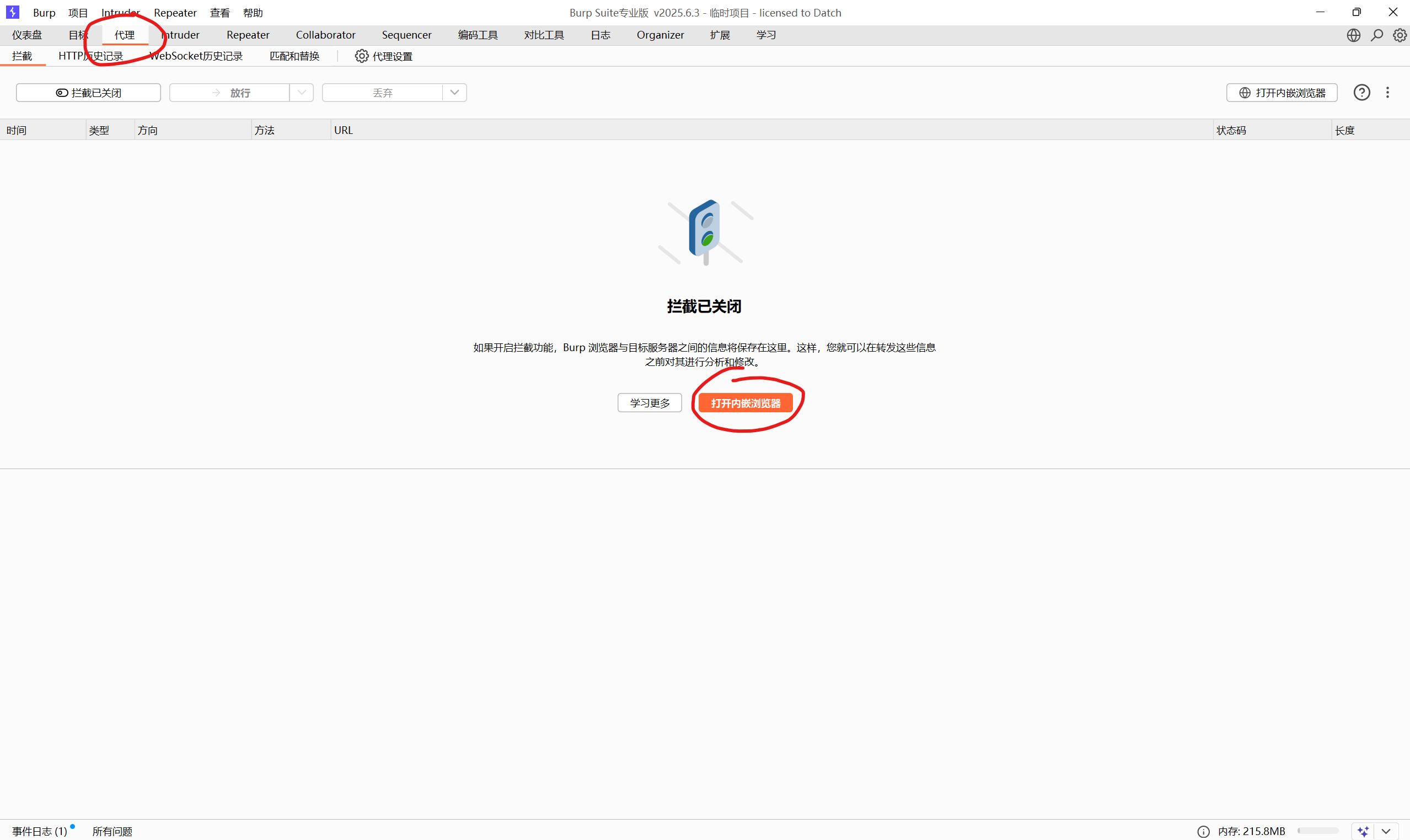Open the settings gear in top-right corner

(1401, 35)
